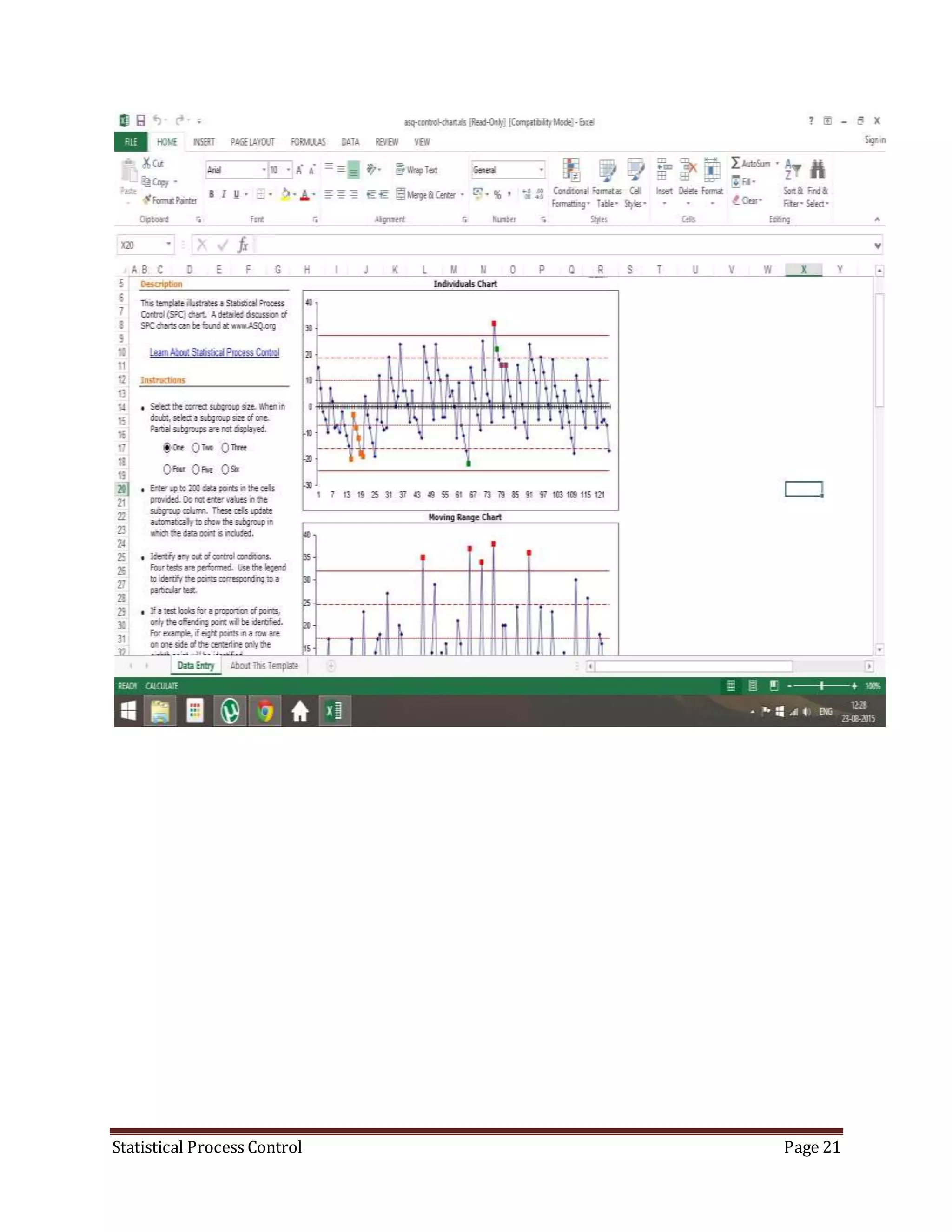Select subgroup size Five

click(196, 470)
